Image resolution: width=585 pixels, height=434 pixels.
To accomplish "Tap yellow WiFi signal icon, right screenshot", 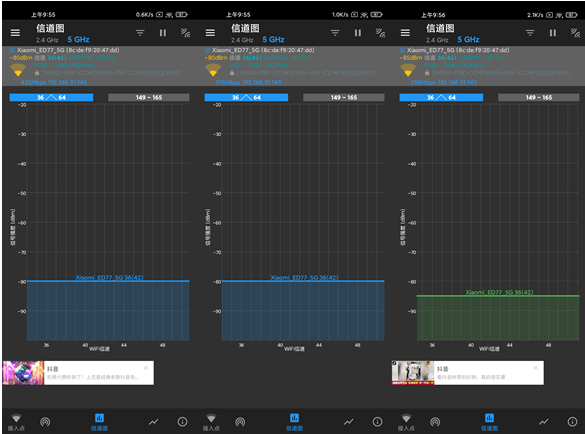I will coord(408,70).
